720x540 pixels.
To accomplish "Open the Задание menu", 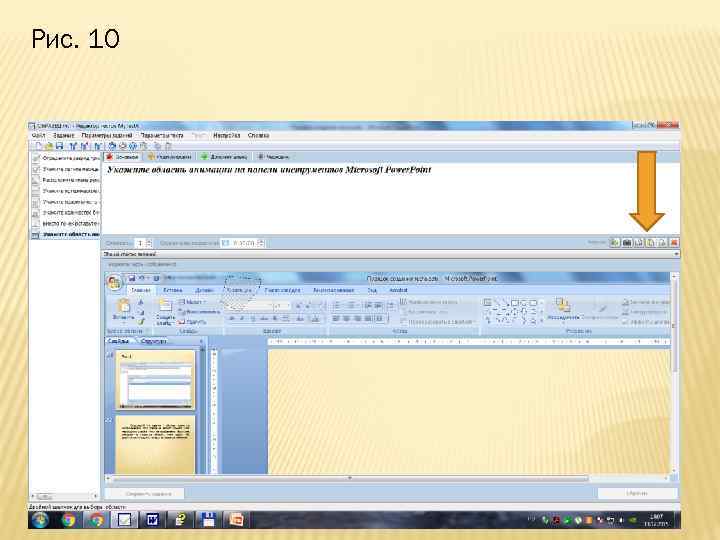I will point(63,135).
